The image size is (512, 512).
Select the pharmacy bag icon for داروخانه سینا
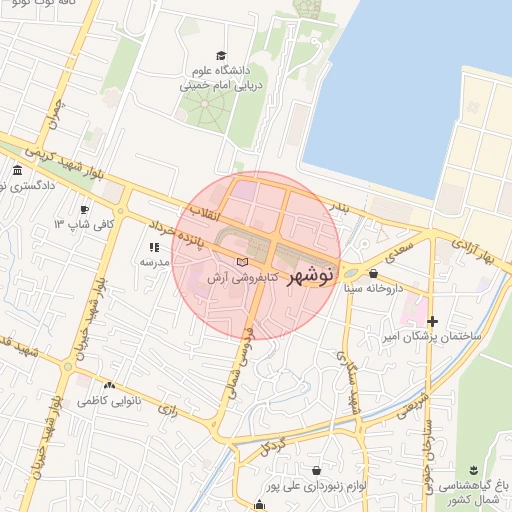click(373, 274)
